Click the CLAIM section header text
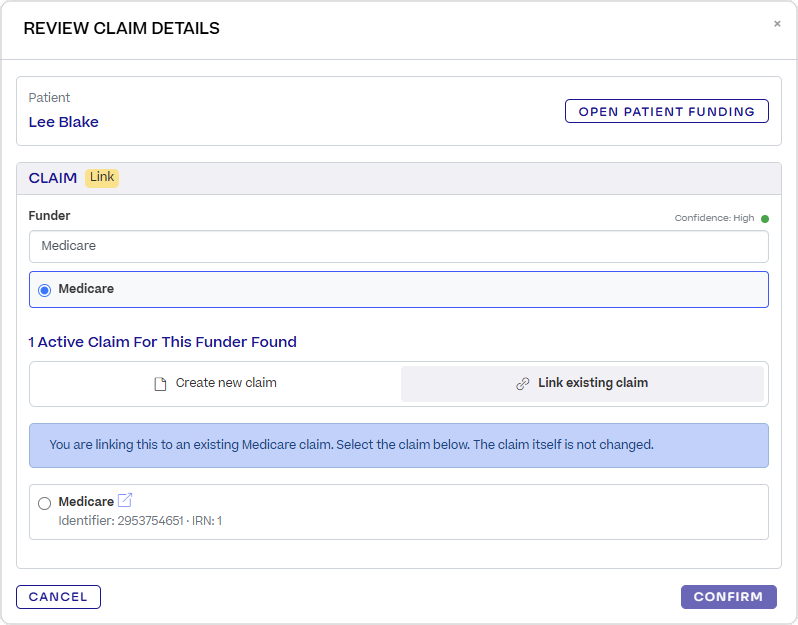 point(53,178)
